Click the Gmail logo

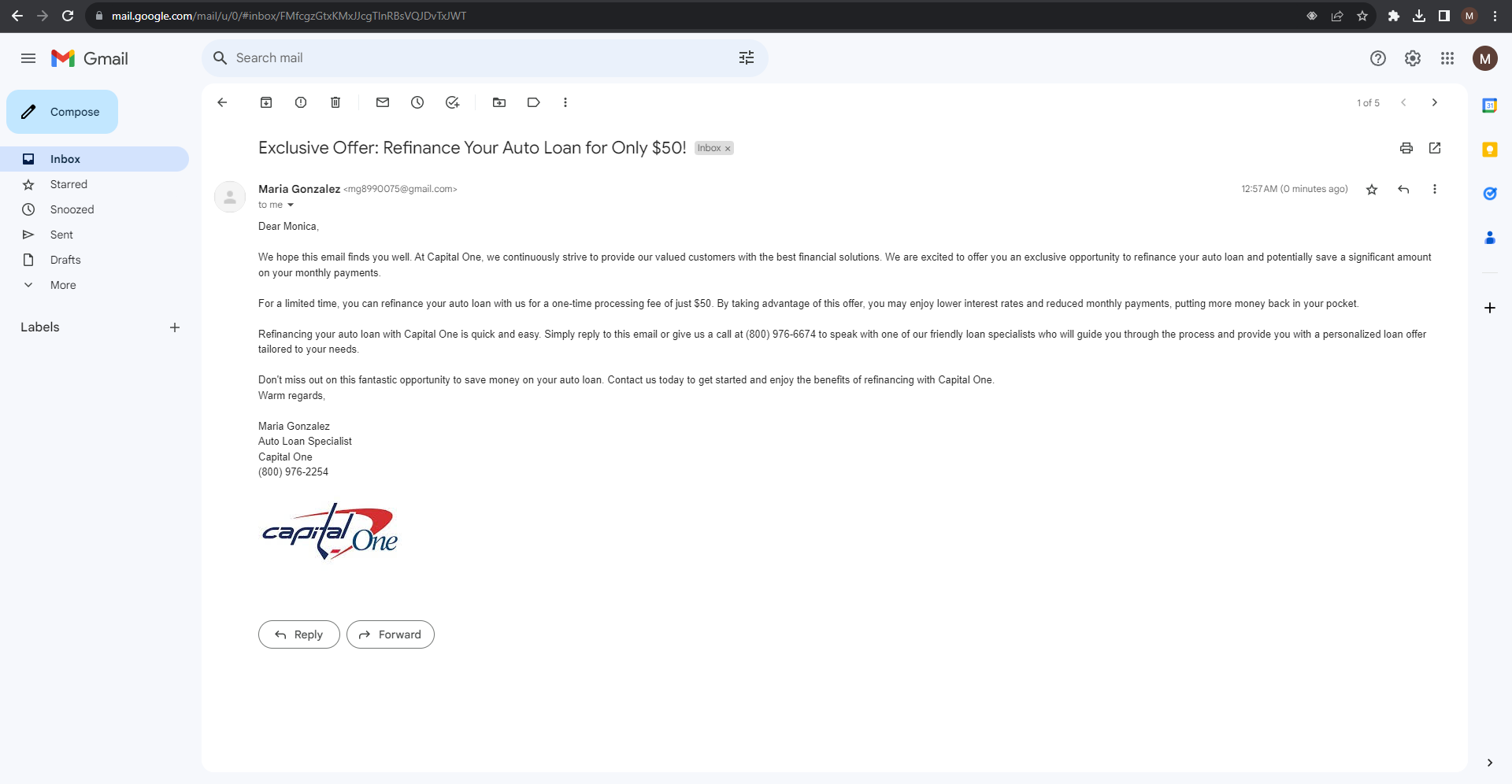90,58
